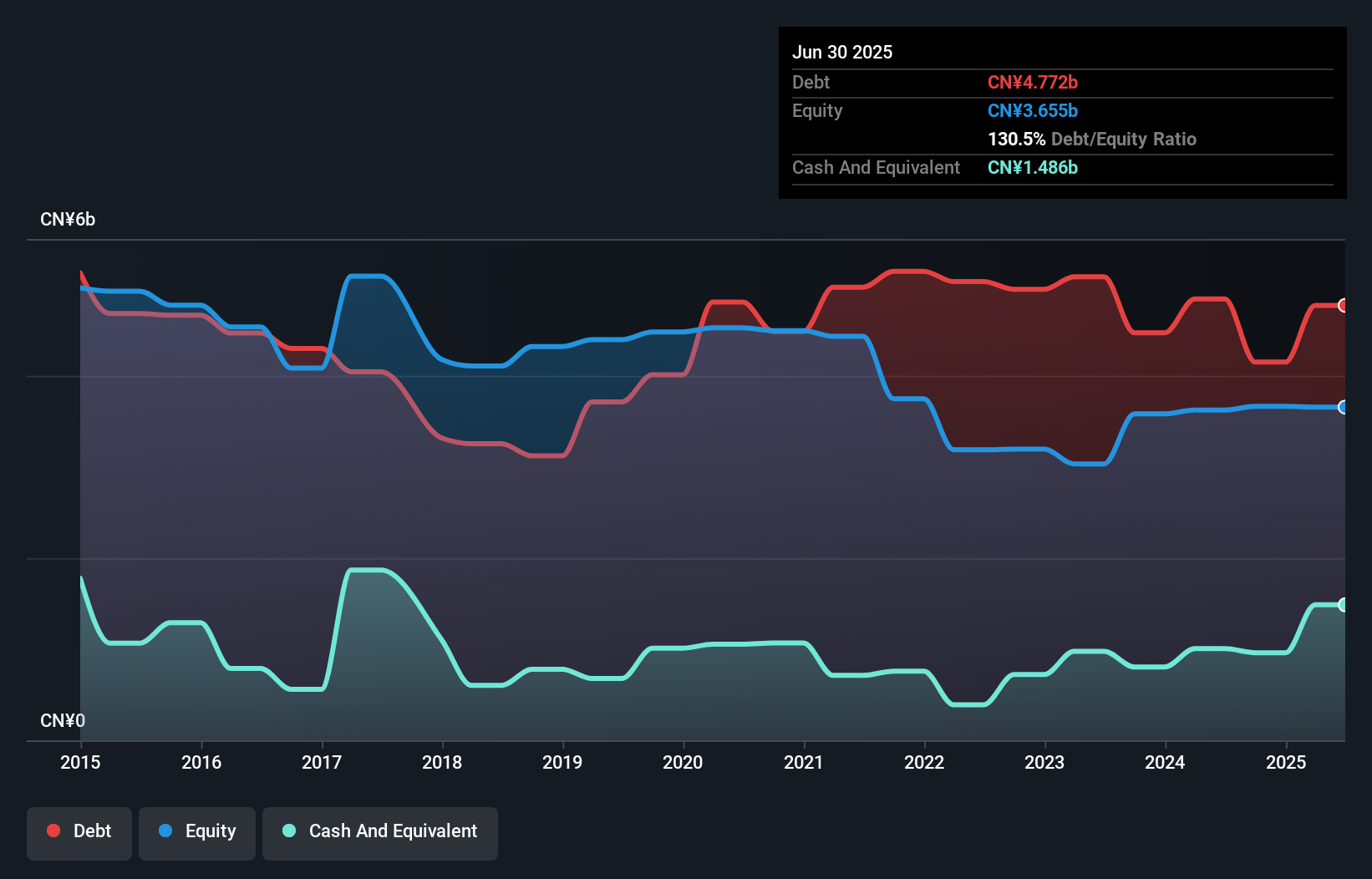Toggle the Equity series visibility
The image size is (1372, 879).
[x=197, y=831]
